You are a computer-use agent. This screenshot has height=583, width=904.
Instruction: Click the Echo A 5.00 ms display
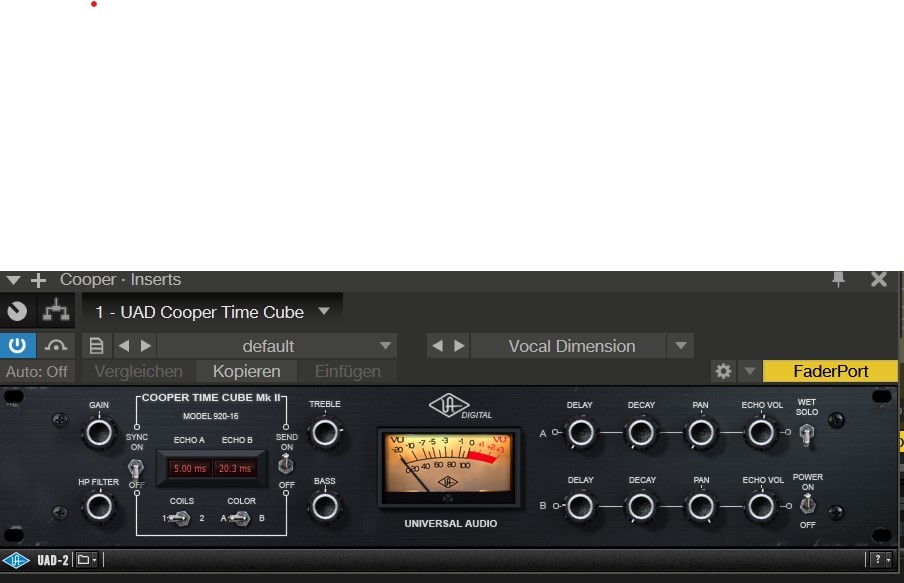pyautogui.click(x=190, y=468)
